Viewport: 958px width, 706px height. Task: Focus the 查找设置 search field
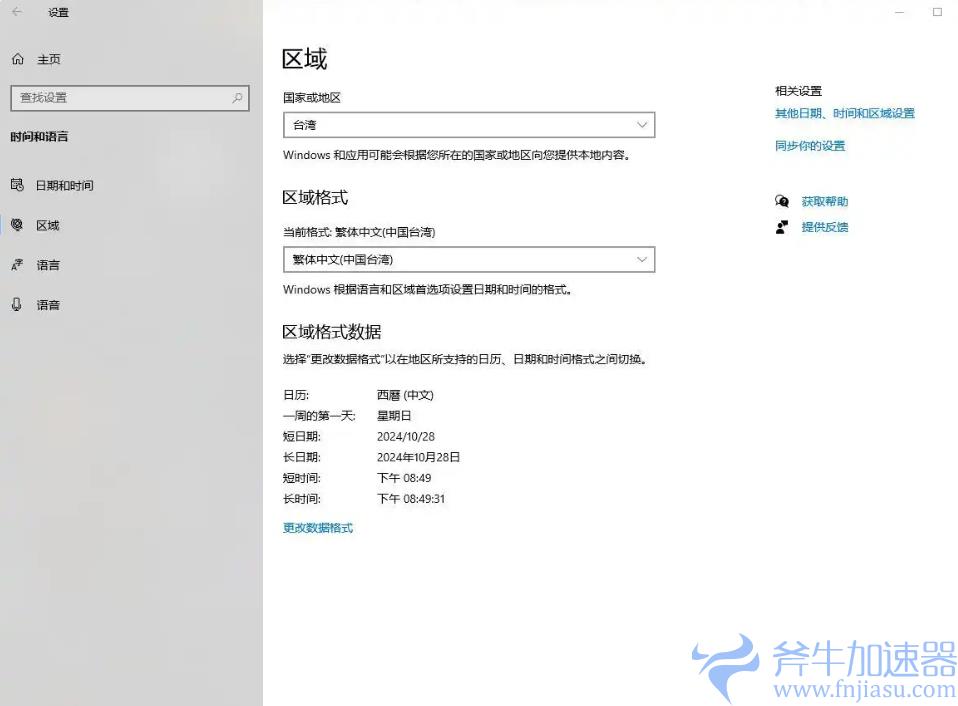point(120,98)
